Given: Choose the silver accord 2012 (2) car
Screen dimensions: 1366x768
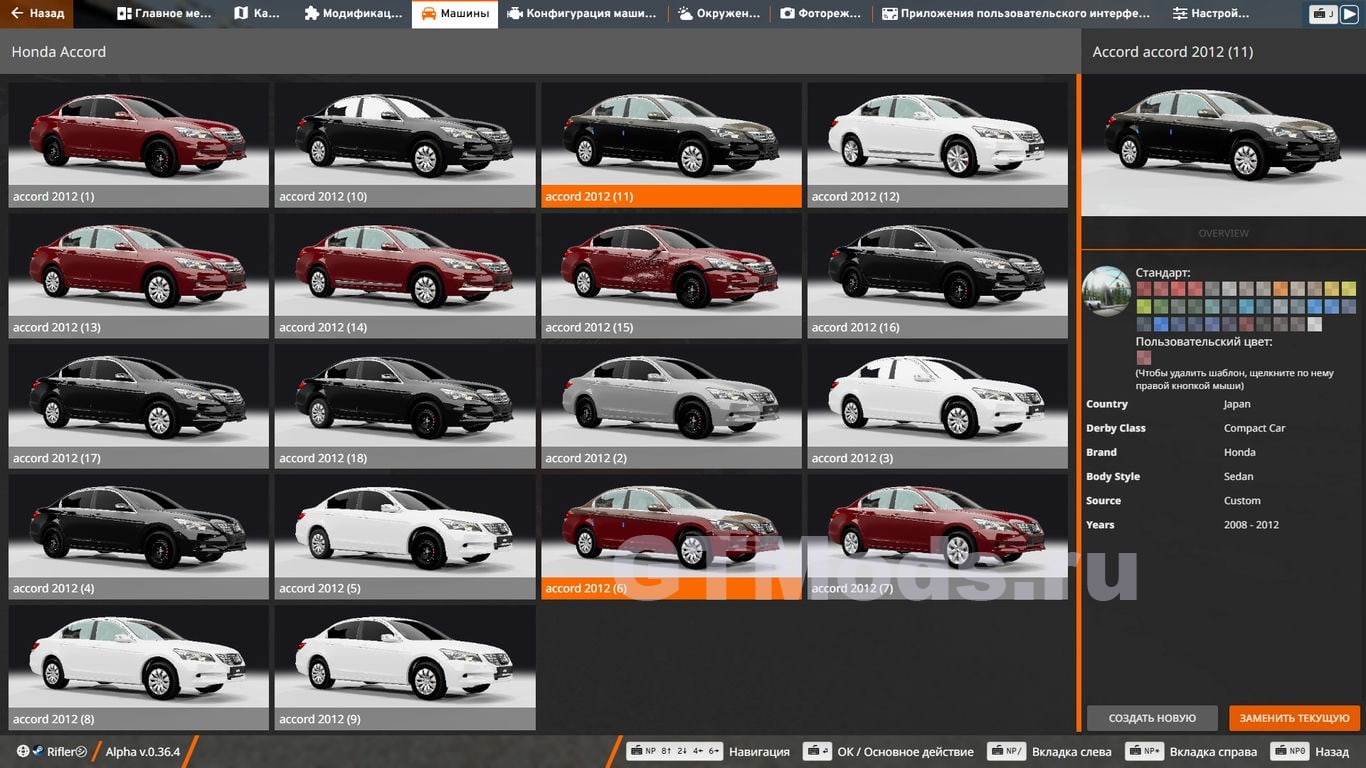Looking at the screenshot, I should pyautogui.click(x=671, y=406).
